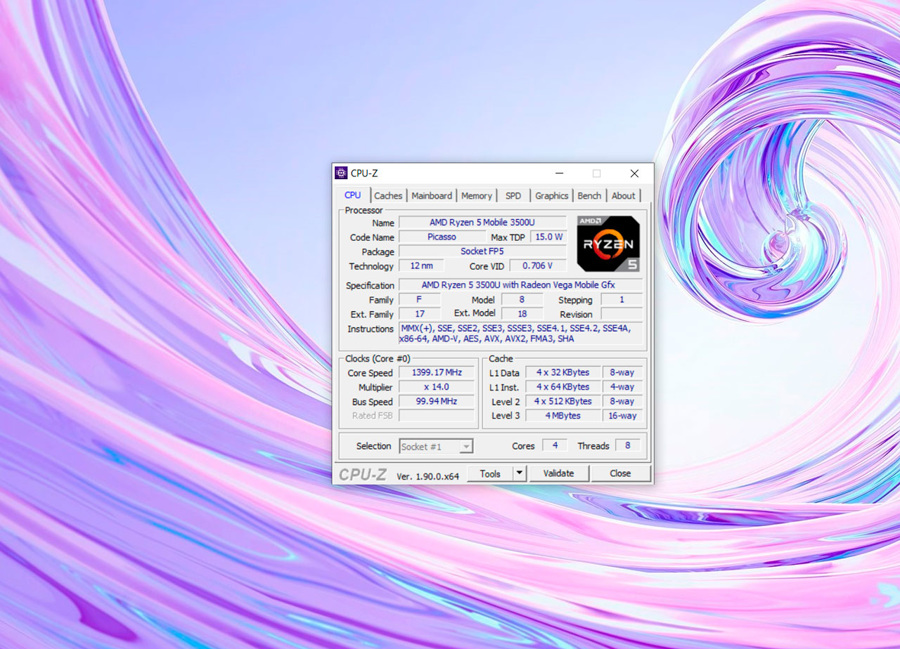Click the Core VID value 0.706 V

point(538,266)
